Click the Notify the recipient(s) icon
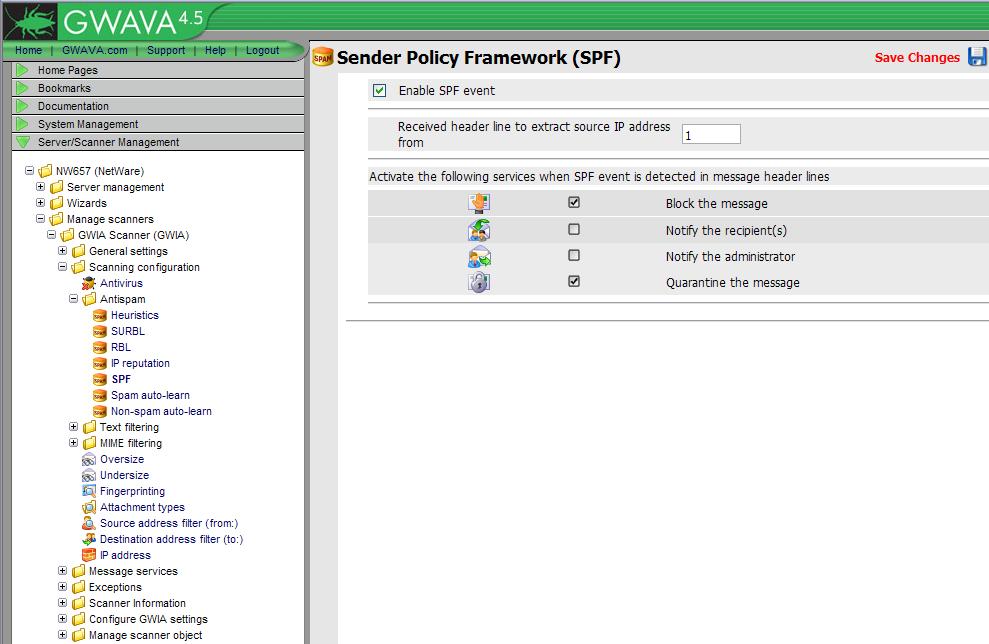Viewport: 989px width, 644px height. pyautogui.click(x=479, y=230)
